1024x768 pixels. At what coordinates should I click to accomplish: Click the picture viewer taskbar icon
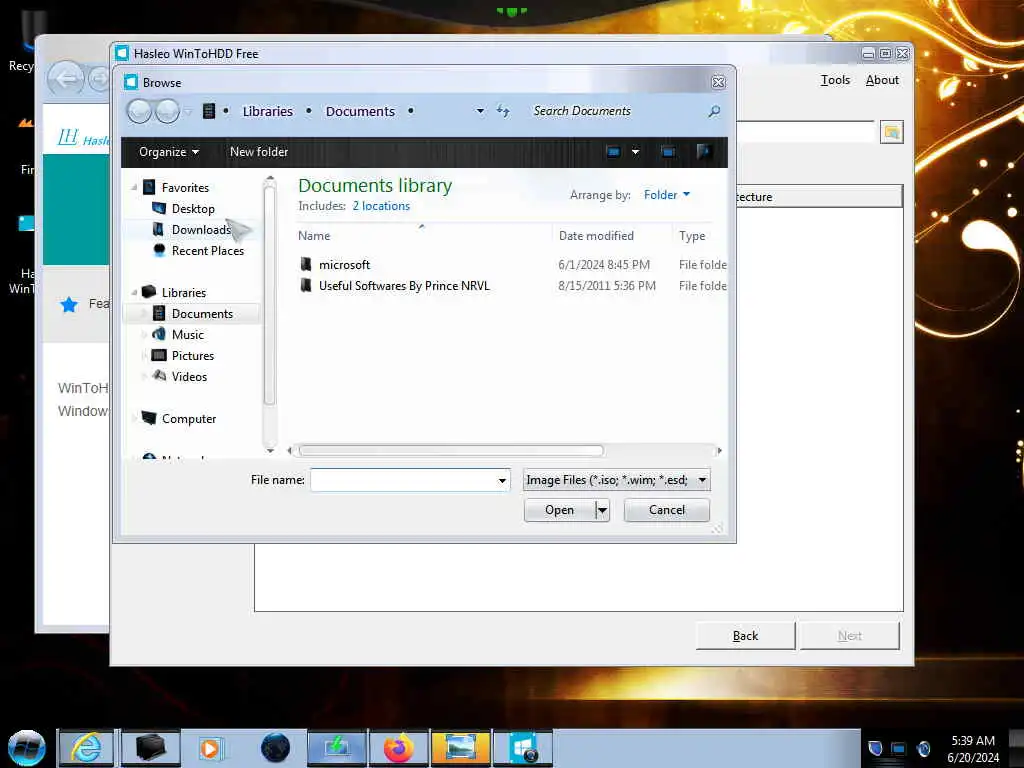point(460,748)
